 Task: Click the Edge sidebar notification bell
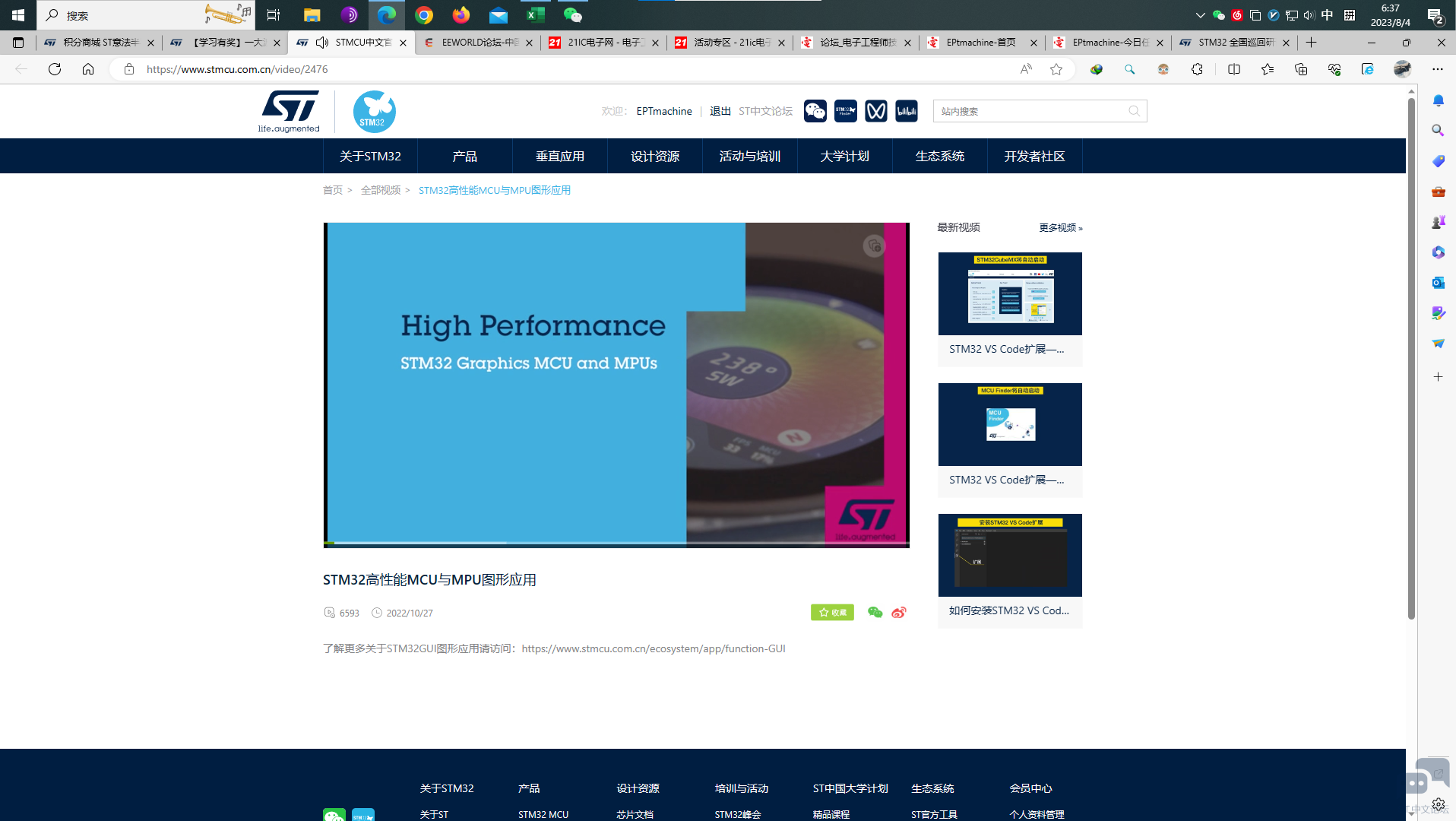pyautogui.click(x=1438, y=100)
